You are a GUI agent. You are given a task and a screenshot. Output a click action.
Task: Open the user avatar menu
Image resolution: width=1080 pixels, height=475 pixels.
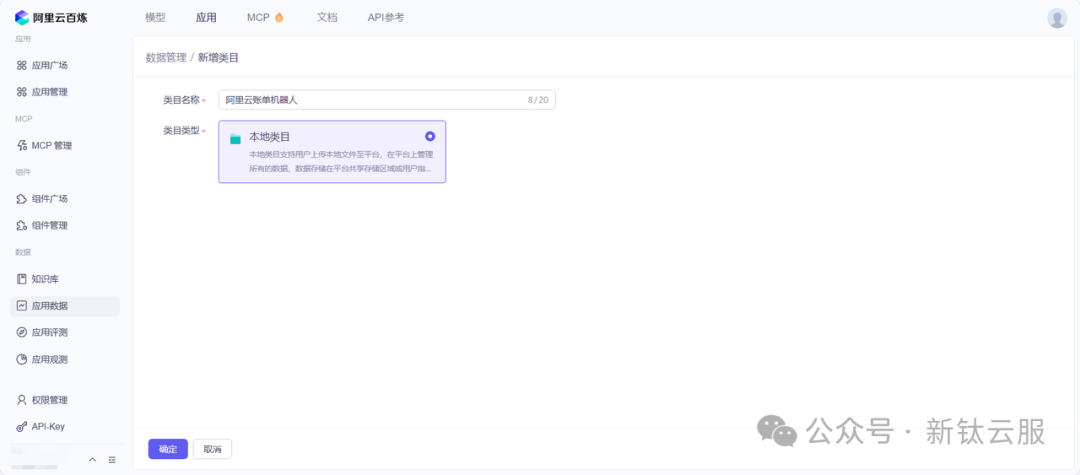click(x=1057, y=19)
